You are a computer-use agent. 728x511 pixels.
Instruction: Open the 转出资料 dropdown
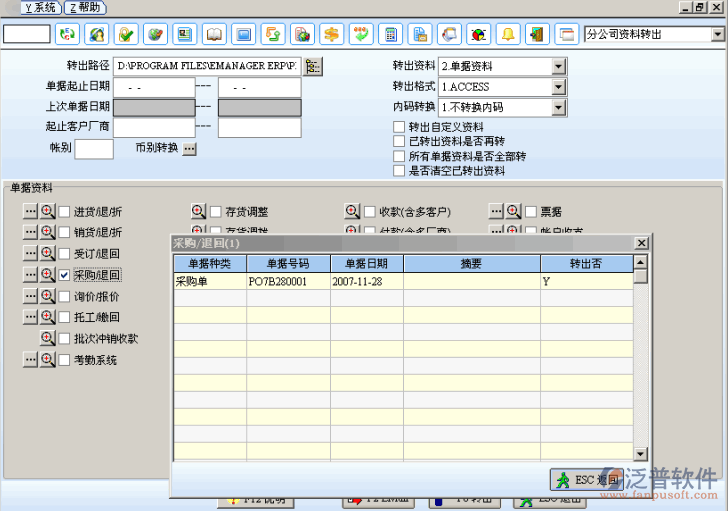click(x=559, y=67)
